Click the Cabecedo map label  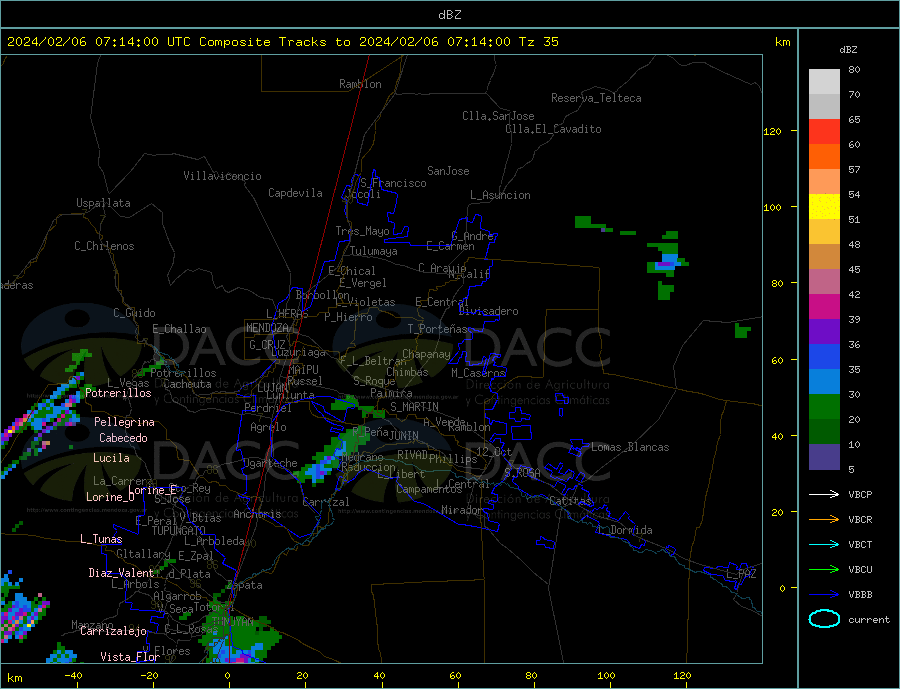pos(123,438)
